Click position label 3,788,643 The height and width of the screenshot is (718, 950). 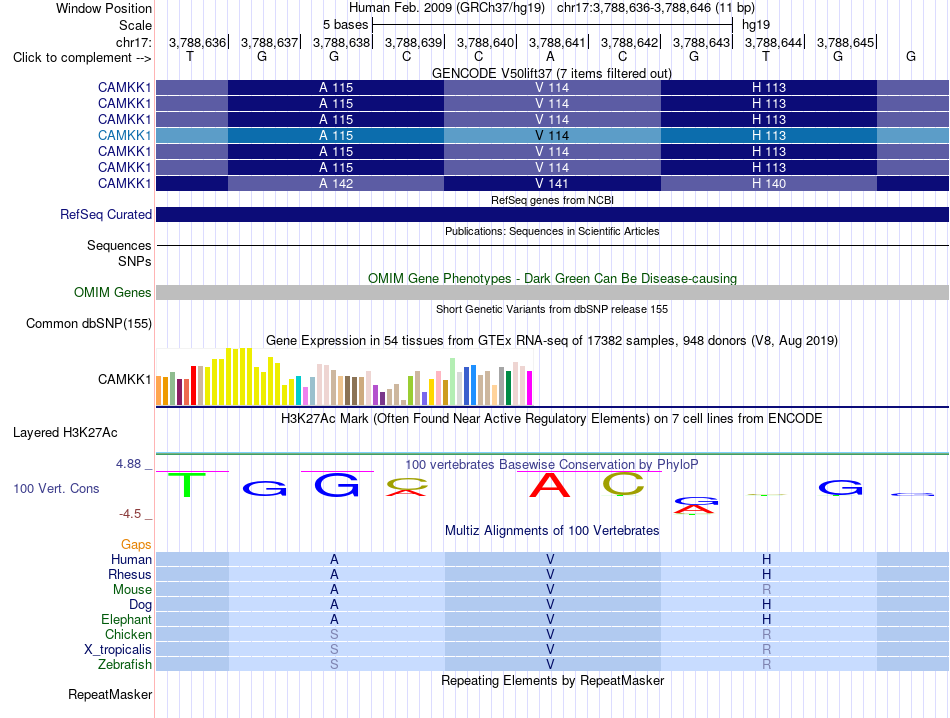[702, 42]
